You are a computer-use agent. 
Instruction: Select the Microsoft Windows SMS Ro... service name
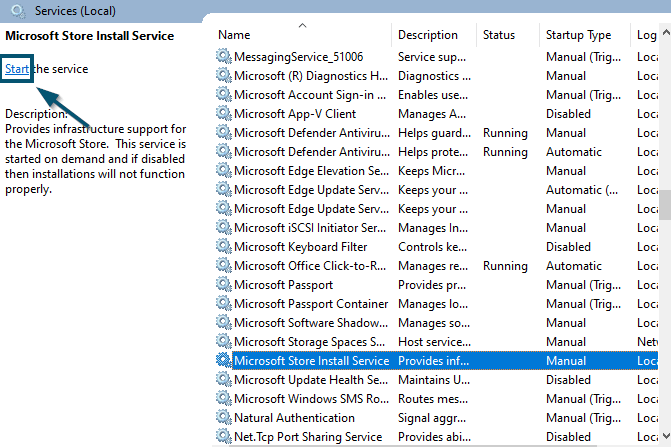[312, 399]
